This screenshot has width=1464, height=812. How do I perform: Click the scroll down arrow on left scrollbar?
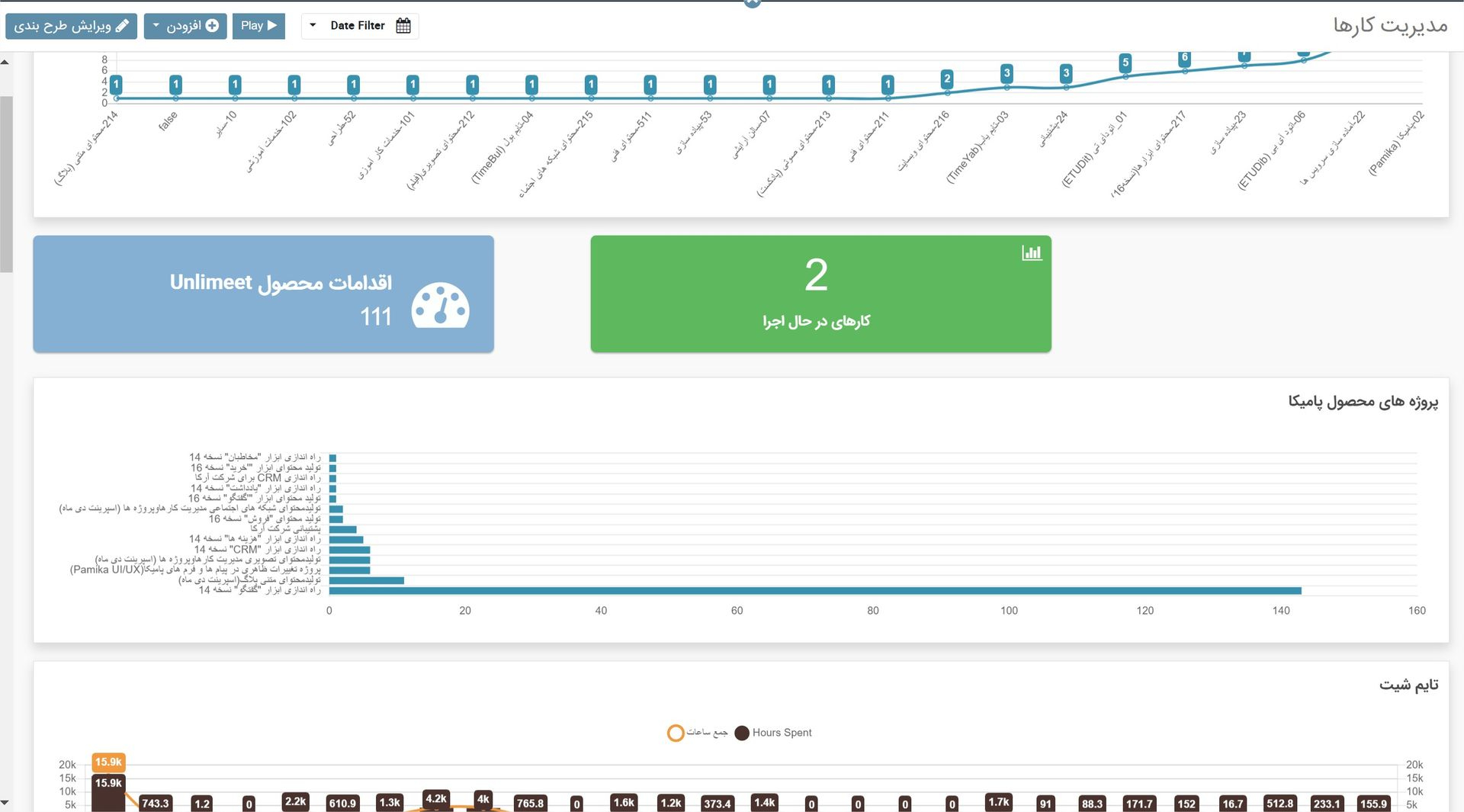pyautogui.click(x=5, y=803)
